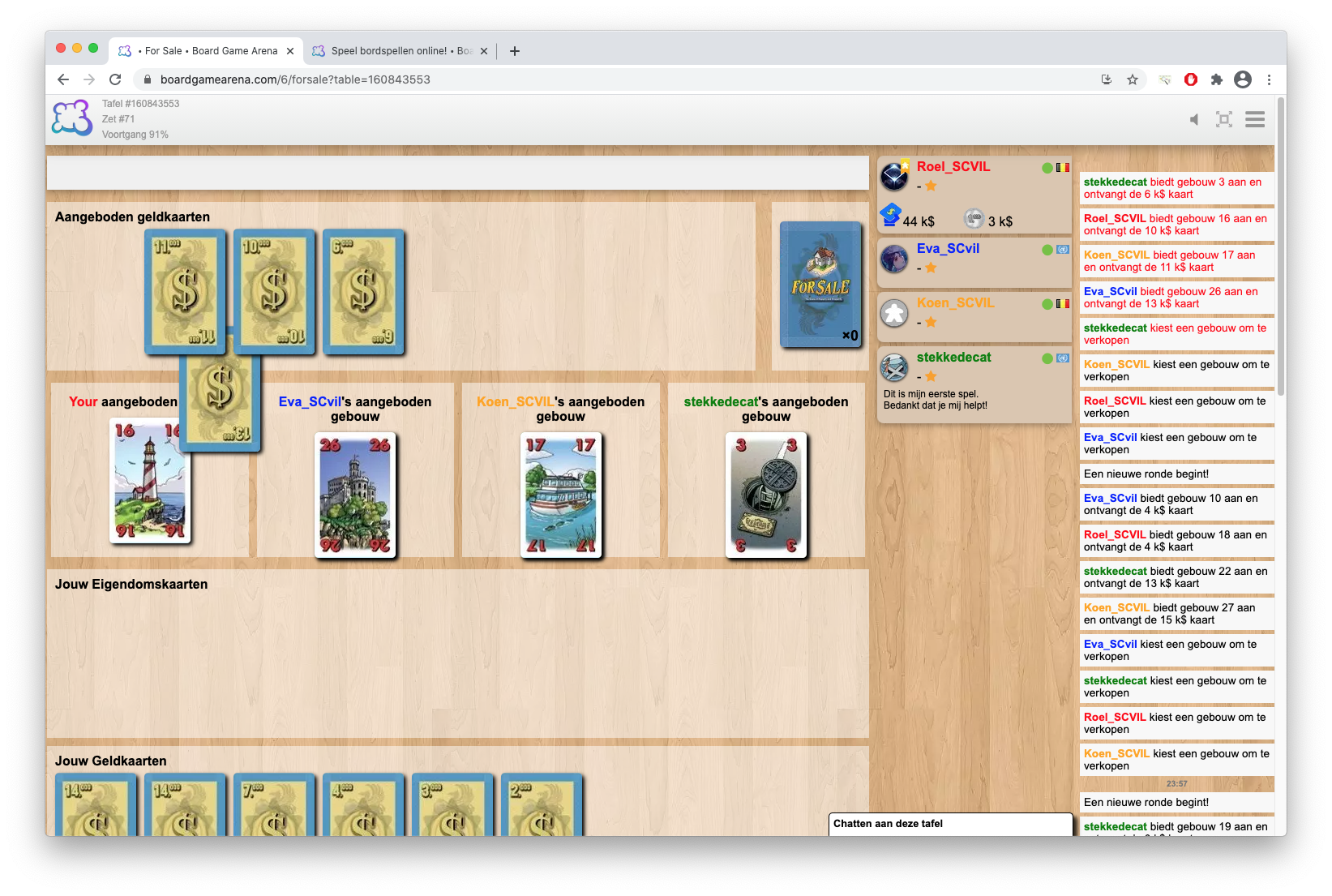Click the Chatten aan deze tafel chat field
The image size is (1332, 896).
click(951, 824)
